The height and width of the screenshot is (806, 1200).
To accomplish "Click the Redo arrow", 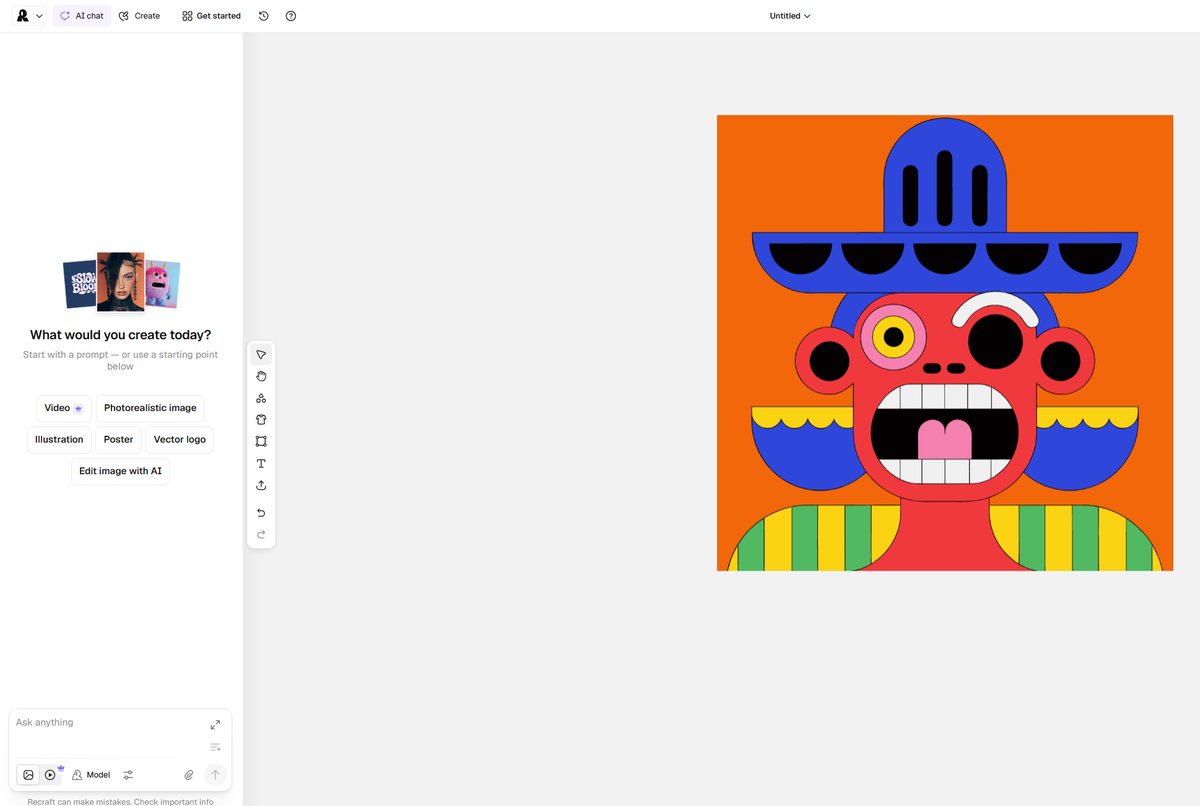I will (261, 535).
